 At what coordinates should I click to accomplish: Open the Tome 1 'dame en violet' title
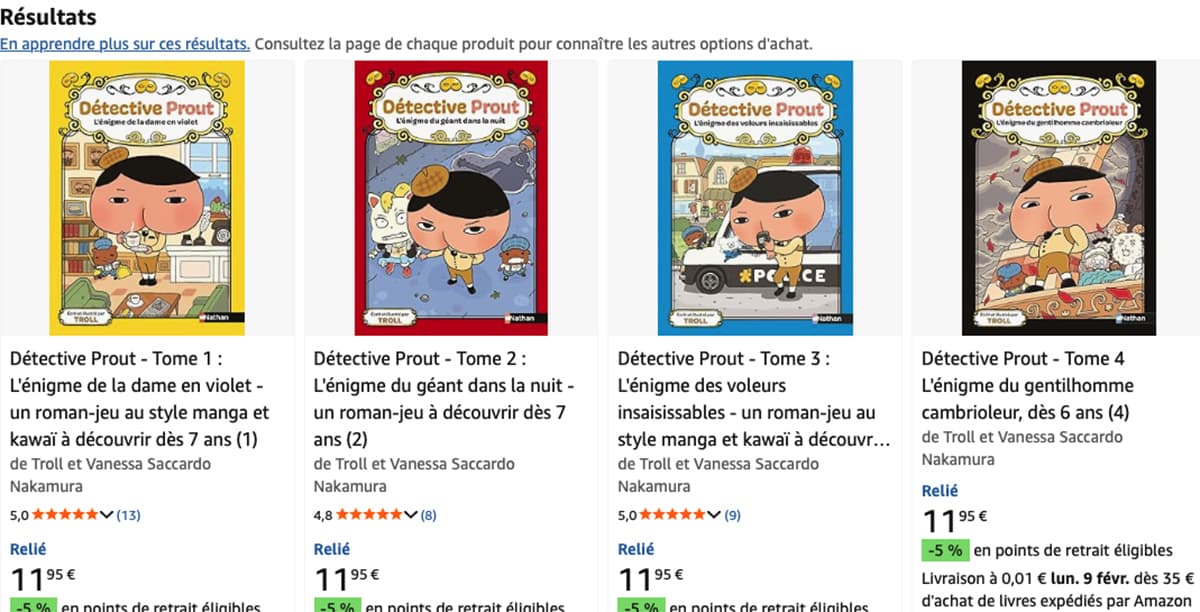(x=140, y=398)
